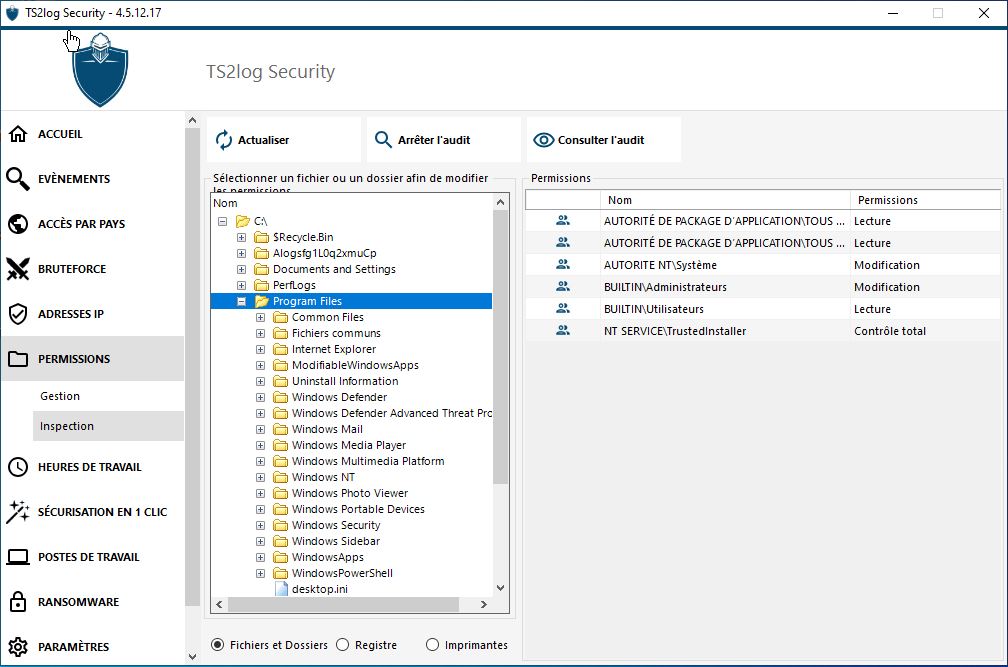This screenshot has width=1008, height=667.
Task: Open the PARAMÈTRES section
Action: 93,646
